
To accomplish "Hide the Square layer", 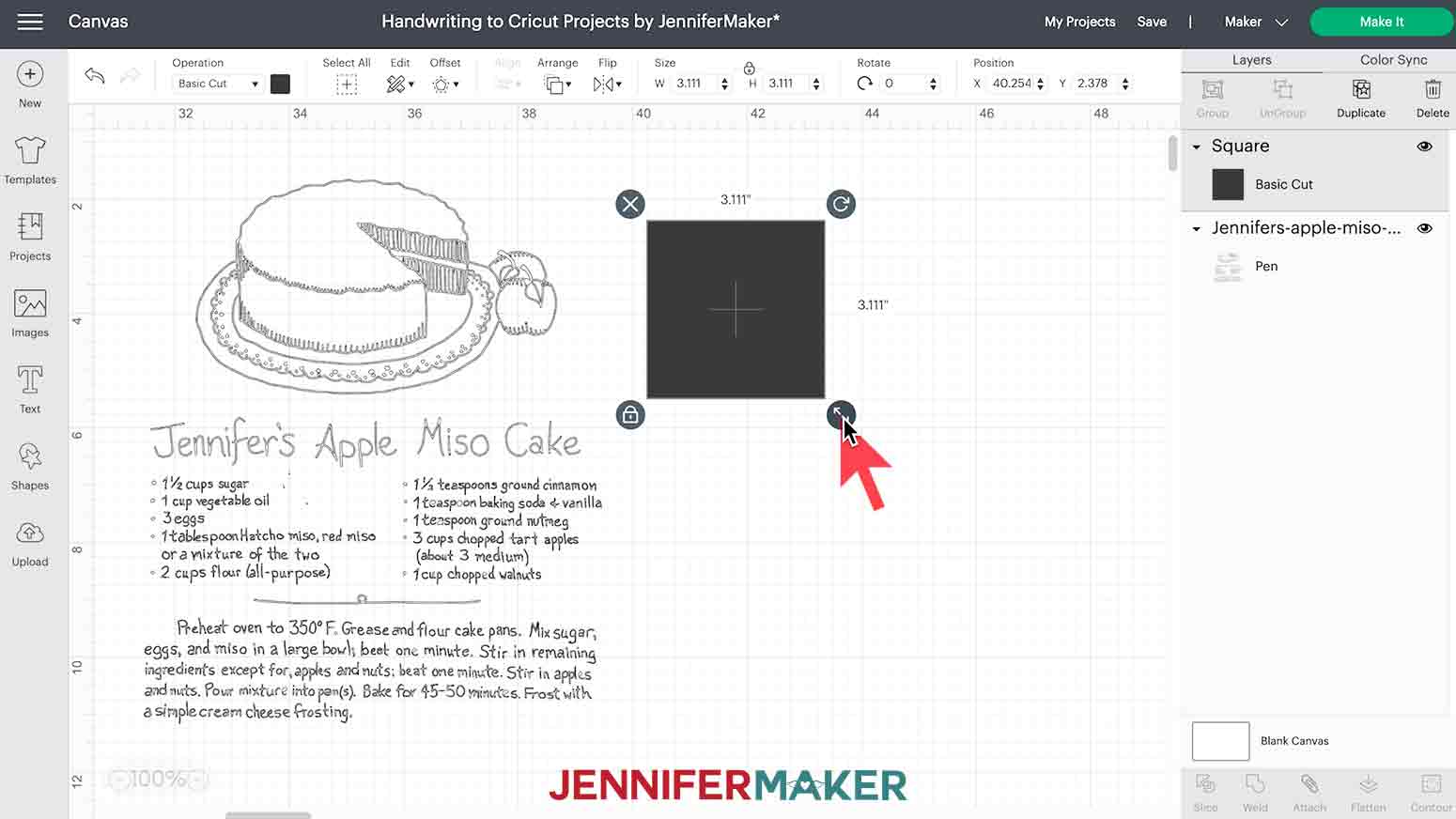I will (1425, 147).
